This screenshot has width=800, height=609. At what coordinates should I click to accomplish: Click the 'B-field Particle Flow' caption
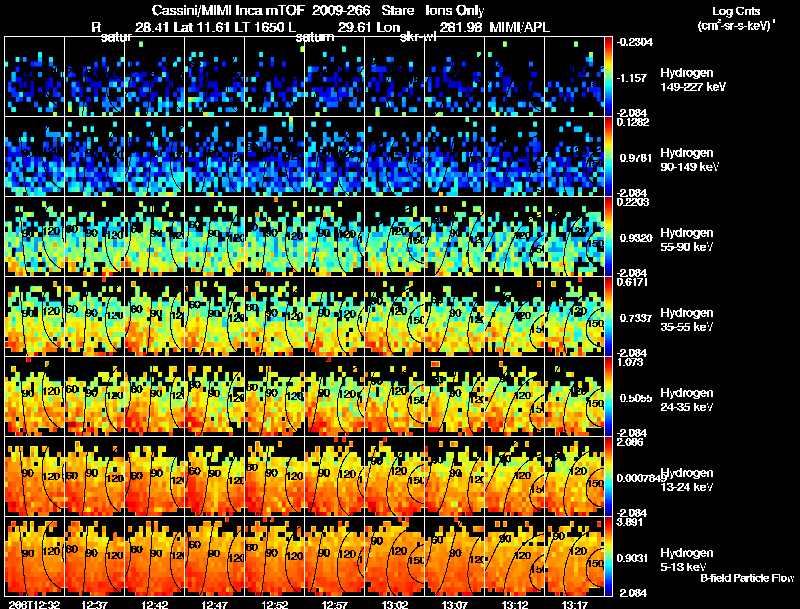[x=747, y=578]
